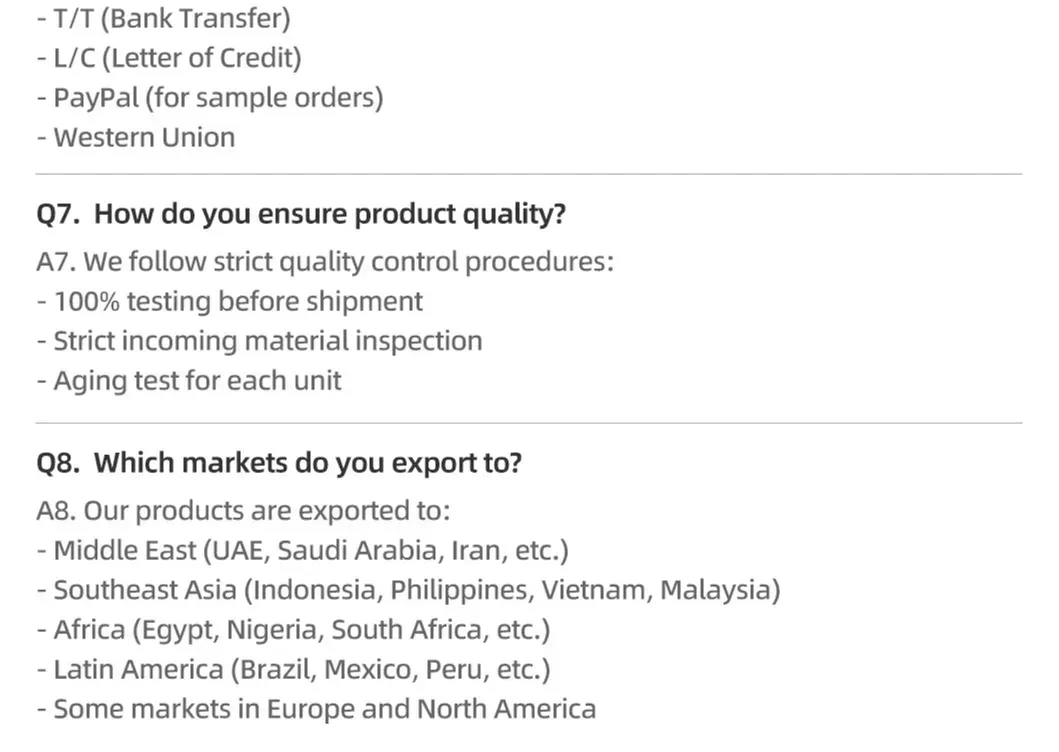Click the 100% testing before shipment item
This screenshot has width=1059, height=752.
pos(230,301)
